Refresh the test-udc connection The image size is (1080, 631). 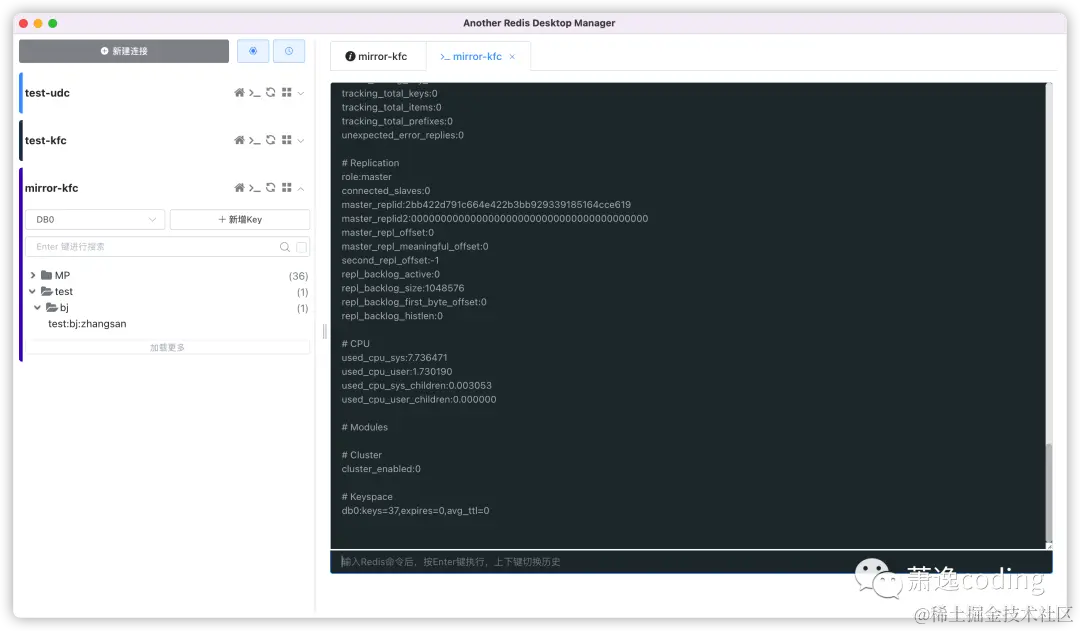[271, 92]
